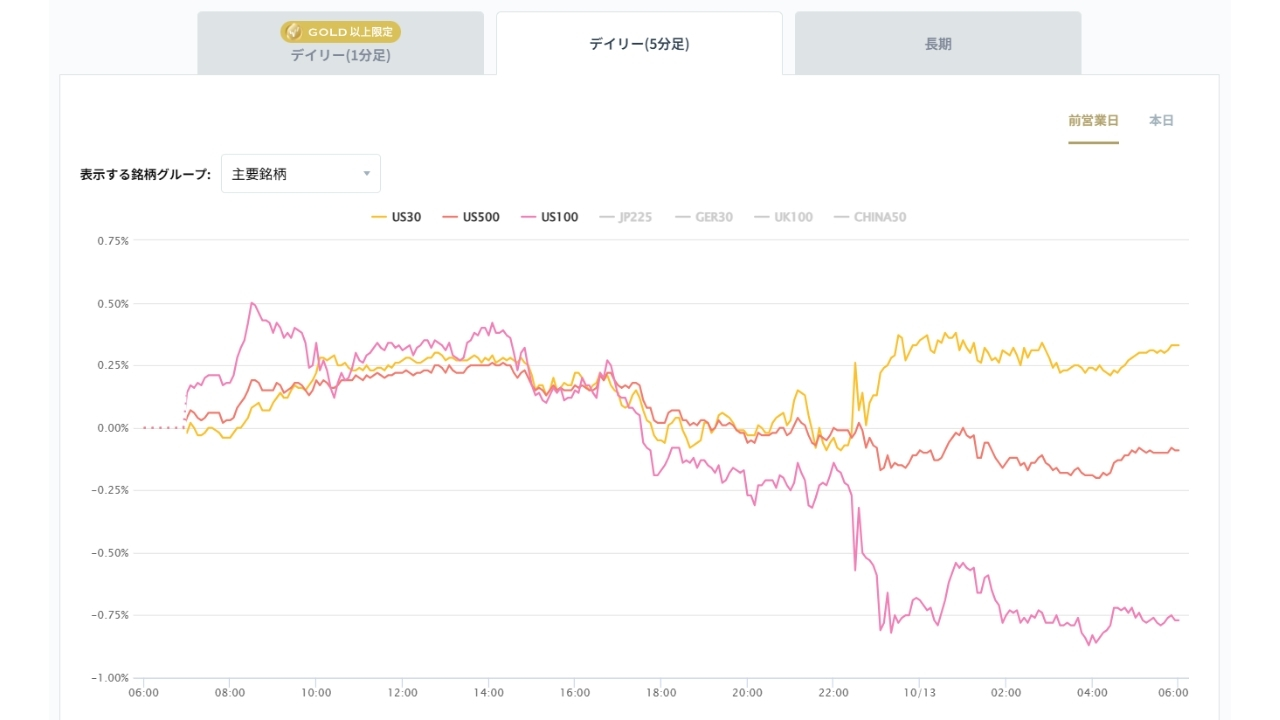Screen dimensions: 1280x720
Task: Click the 表示する銘柄グループ label
Action: pos(145,174)
